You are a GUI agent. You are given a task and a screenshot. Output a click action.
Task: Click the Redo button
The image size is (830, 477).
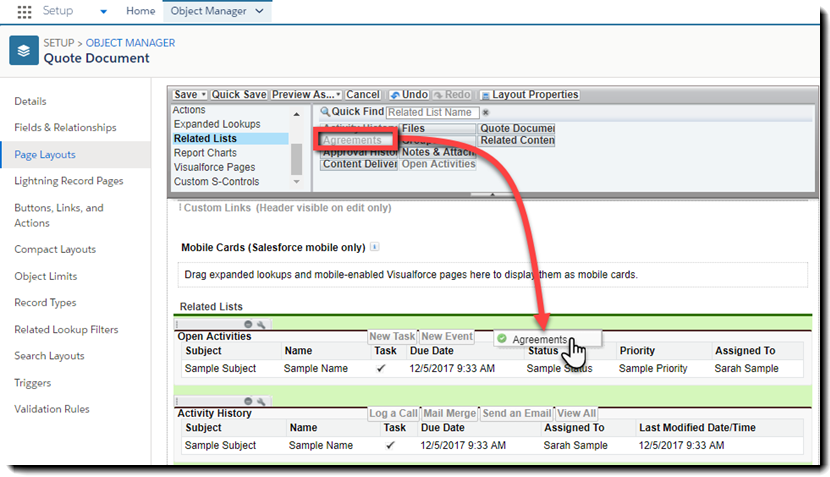click(452, 95)
